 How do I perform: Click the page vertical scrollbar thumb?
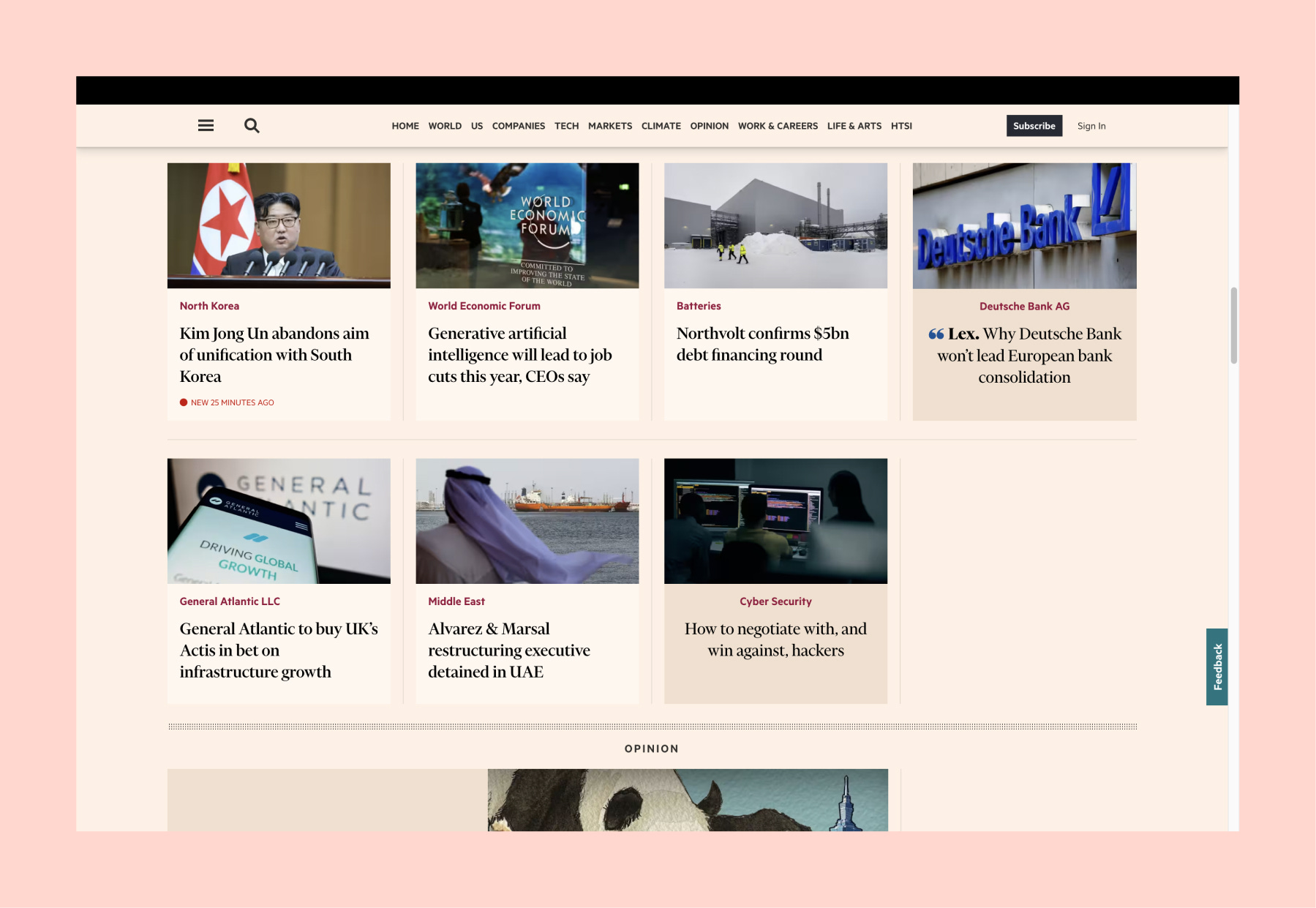click(x=1233, y=326)
